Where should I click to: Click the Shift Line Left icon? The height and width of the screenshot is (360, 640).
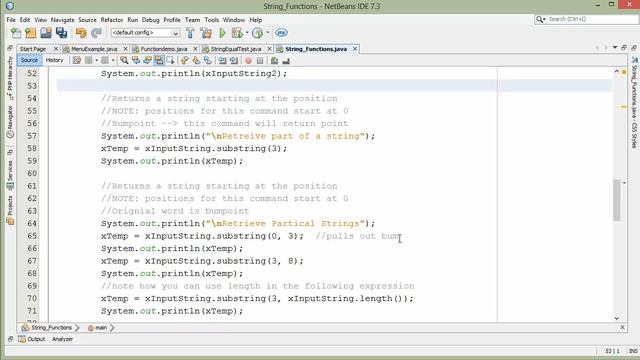tap(222, 60)
